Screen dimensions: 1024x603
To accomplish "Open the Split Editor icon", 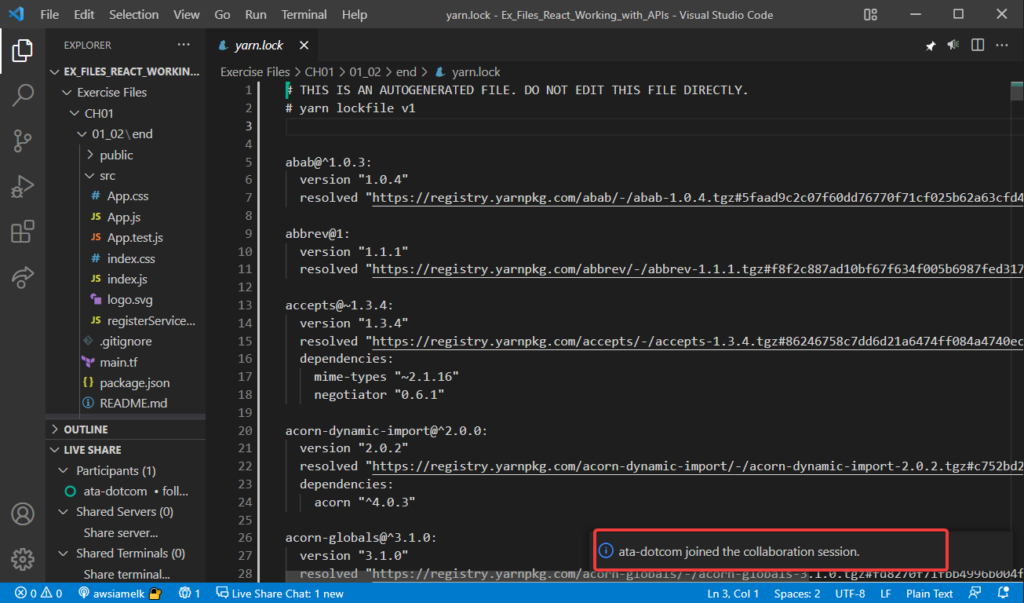I will pos(976,44).
